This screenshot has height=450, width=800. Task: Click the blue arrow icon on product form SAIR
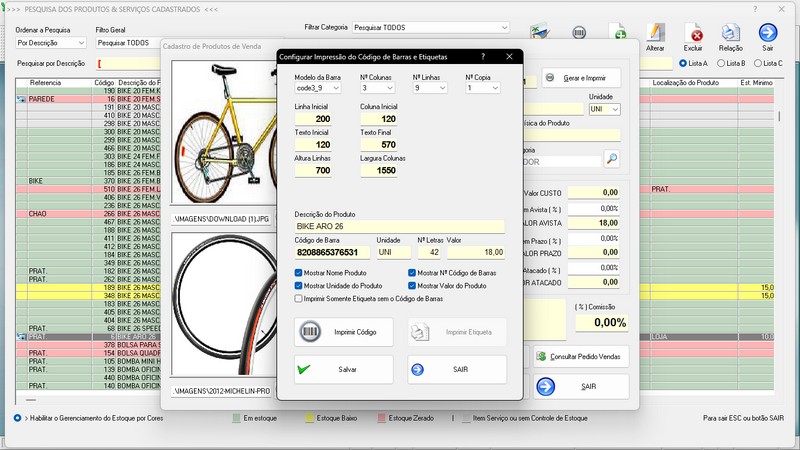pos(545,386)
